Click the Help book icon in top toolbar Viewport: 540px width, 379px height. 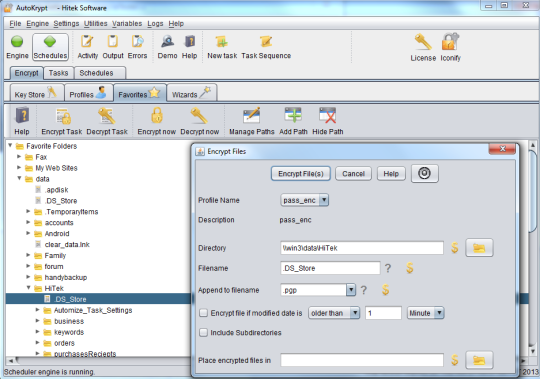[x=189, y=42]
